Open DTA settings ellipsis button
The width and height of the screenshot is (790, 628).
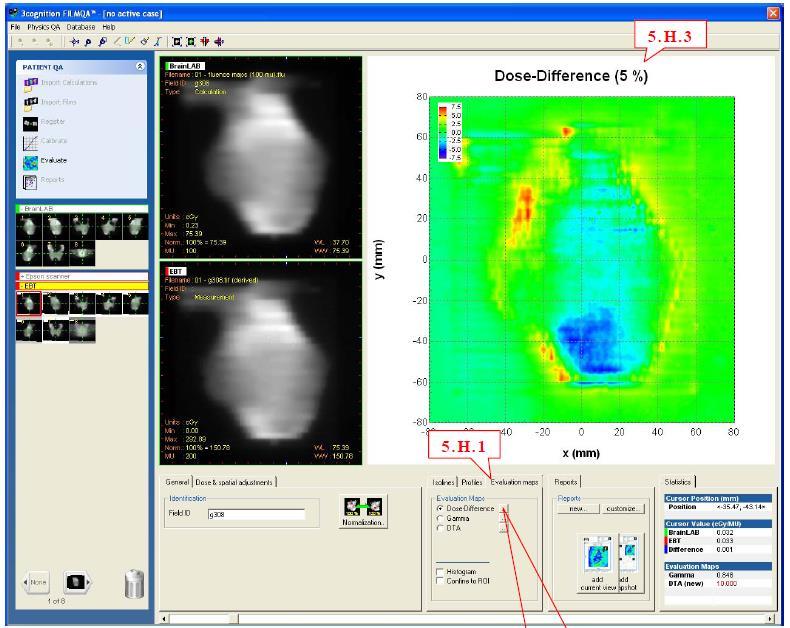(504, 528)
